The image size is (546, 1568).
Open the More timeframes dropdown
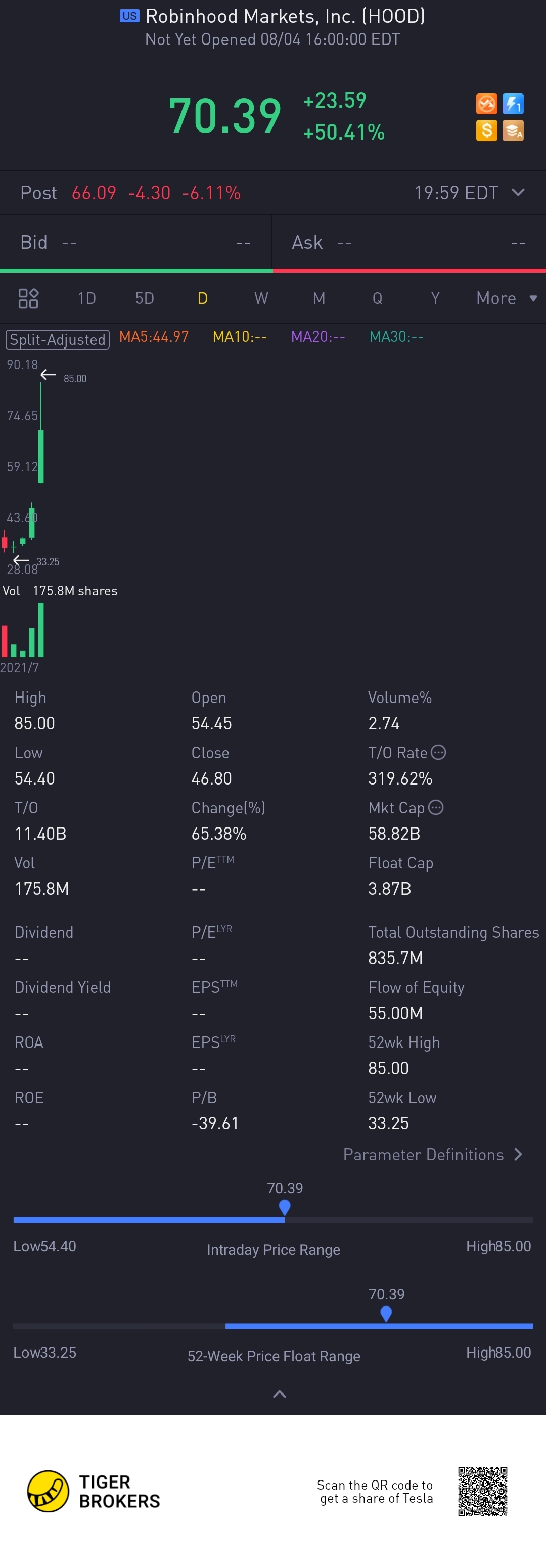(507, 298)
